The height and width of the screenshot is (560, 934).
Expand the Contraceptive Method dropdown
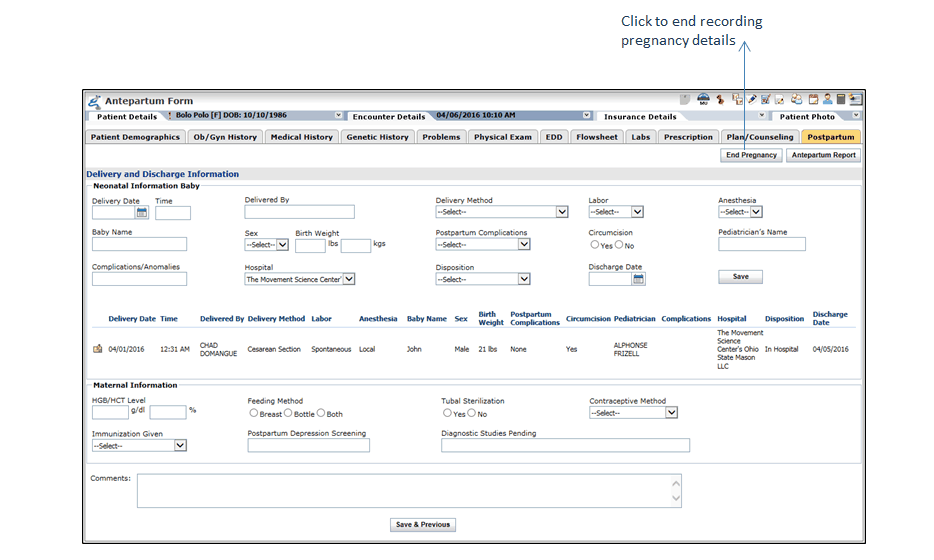[x=671, y=412]
